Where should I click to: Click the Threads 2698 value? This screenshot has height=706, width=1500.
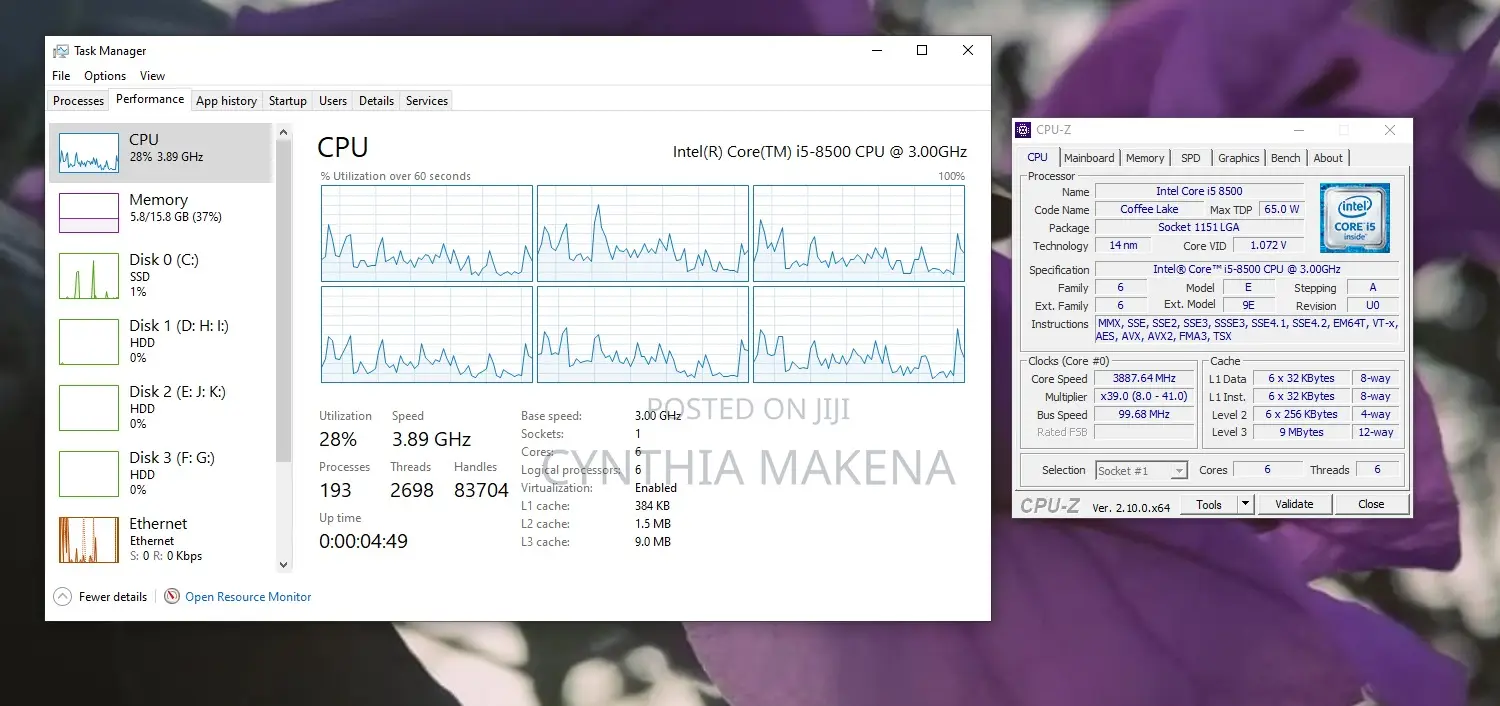point(412,490)
